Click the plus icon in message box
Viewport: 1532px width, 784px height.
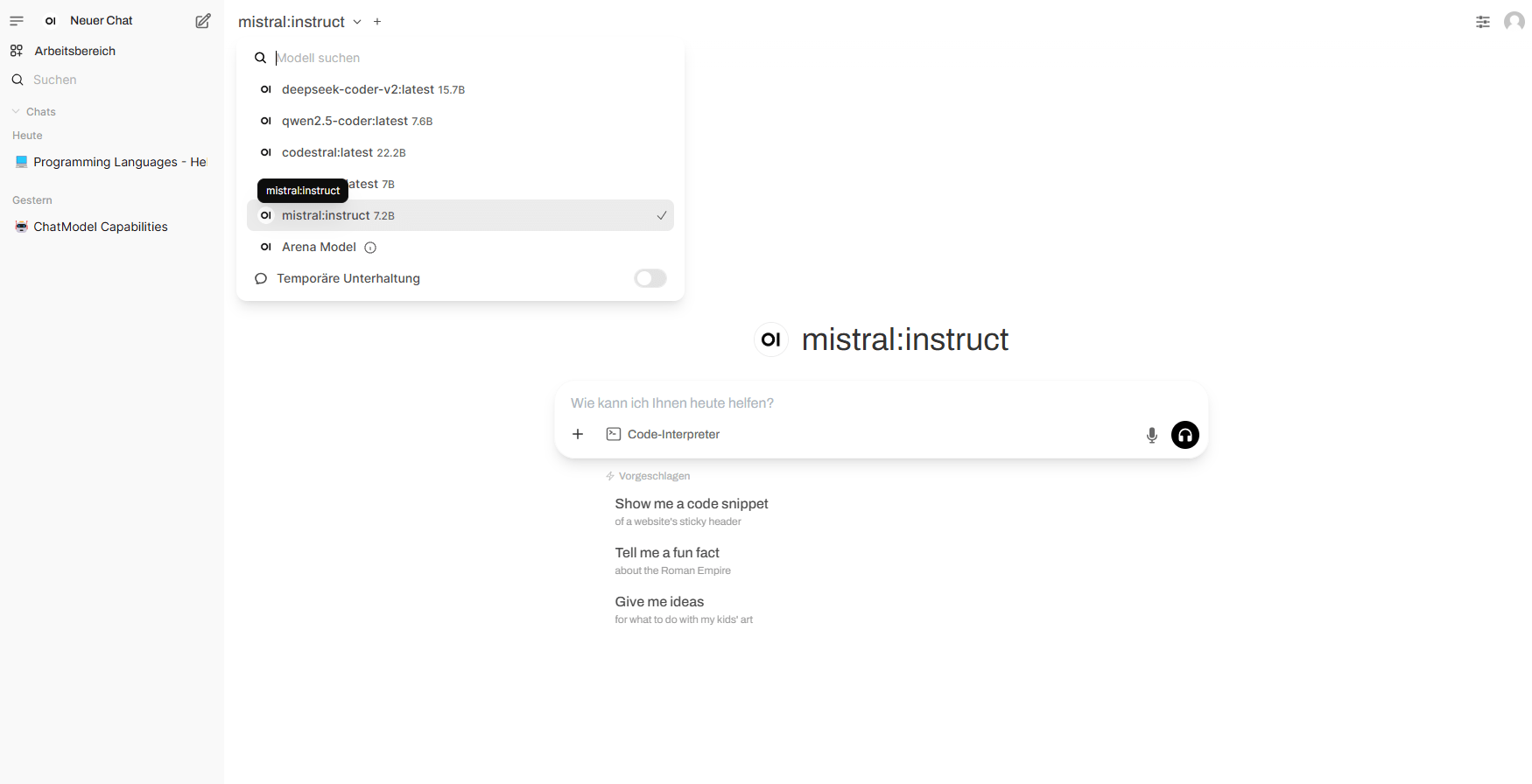(578, 434)
